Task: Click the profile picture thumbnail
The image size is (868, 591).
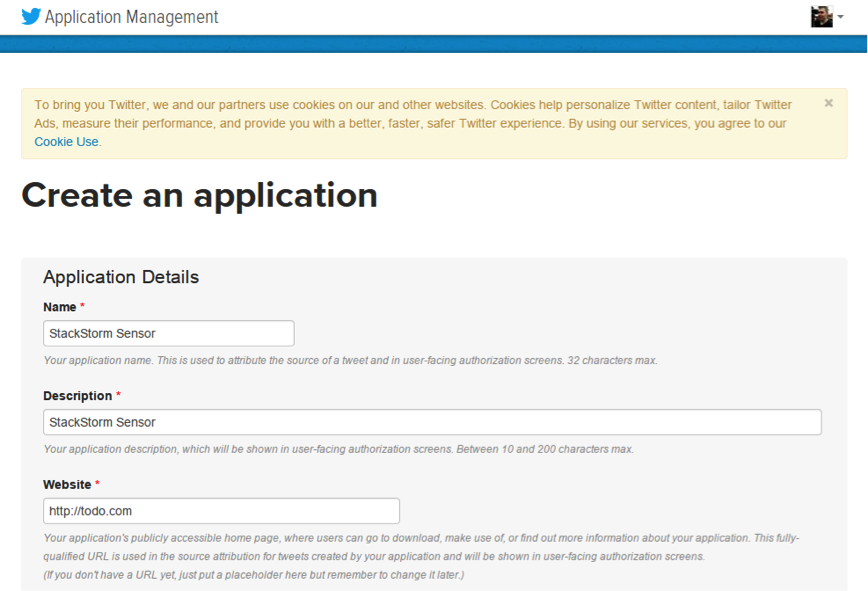Action: click(x=822, y=17)
